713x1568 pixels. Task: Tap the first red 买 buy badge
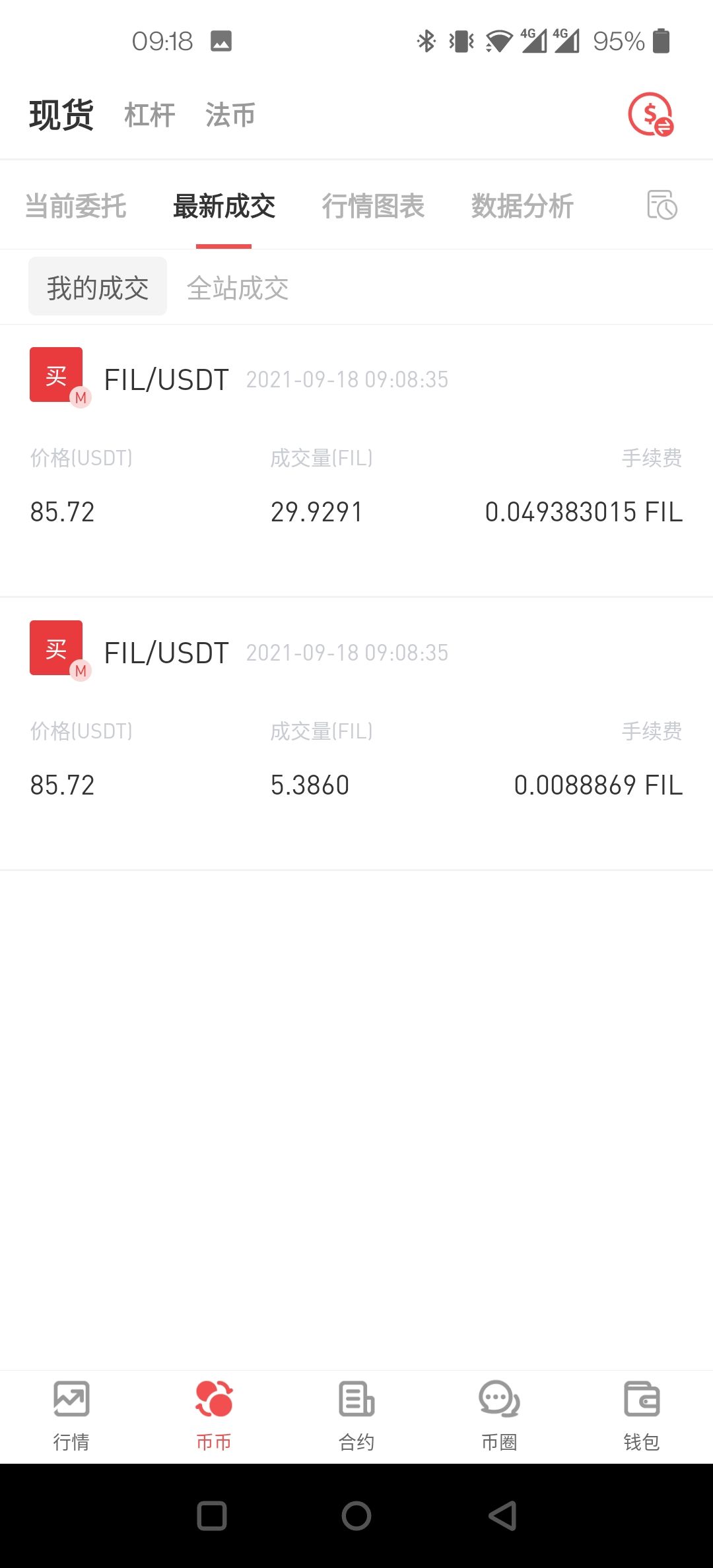[x=57, y=376]
